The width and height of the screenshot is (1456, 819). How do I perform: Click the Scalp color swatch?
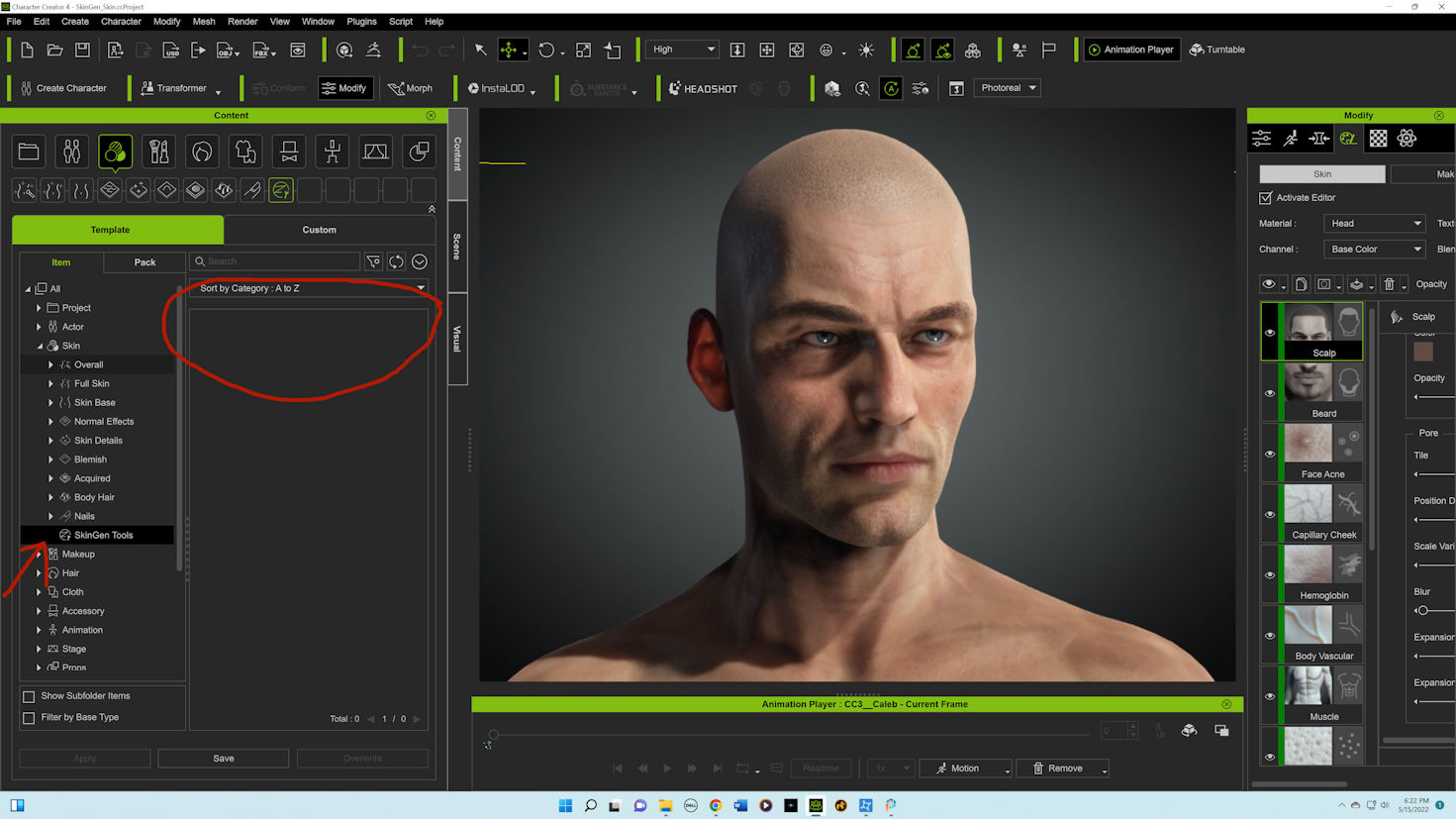[x=1423, y=352]
